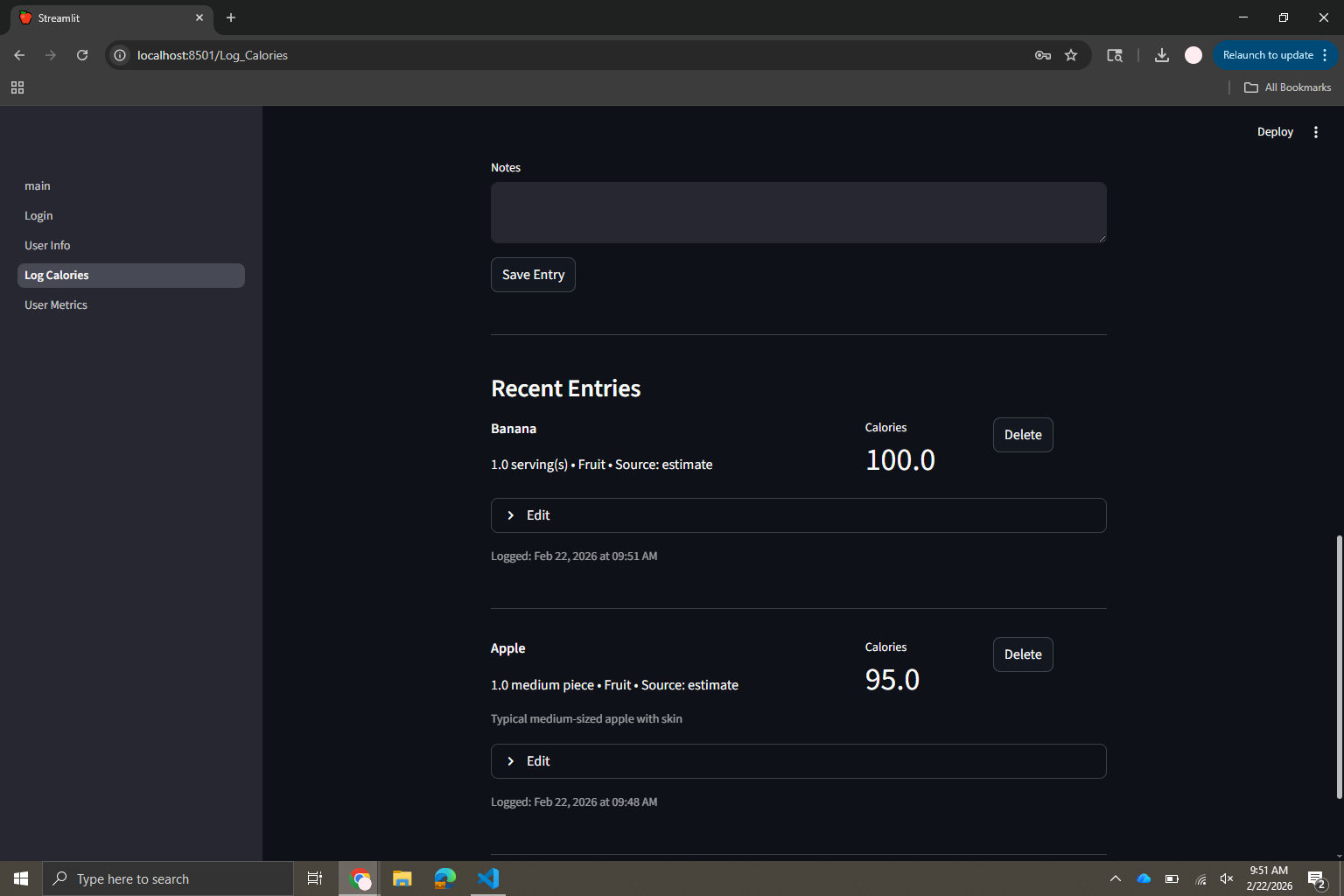Open File Explorer from the taskbar

(402, 878)
